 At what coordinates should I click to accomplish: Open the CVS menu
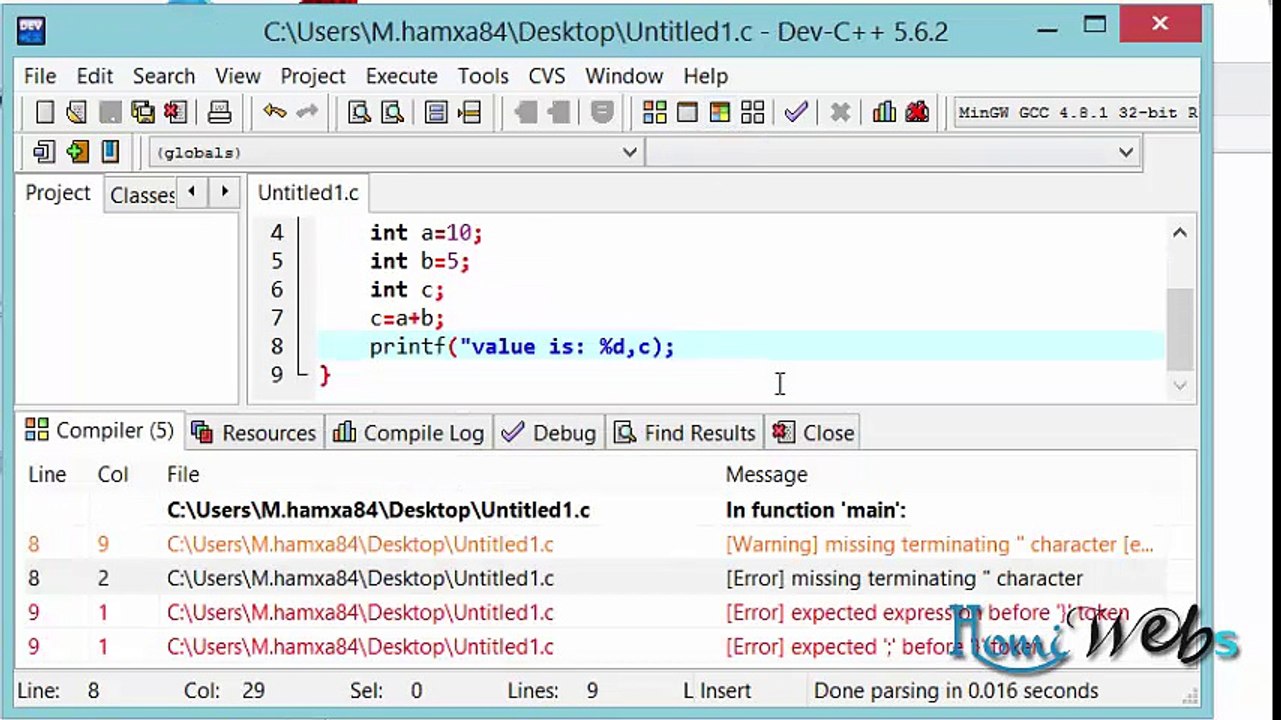click(x=547, y=76)
